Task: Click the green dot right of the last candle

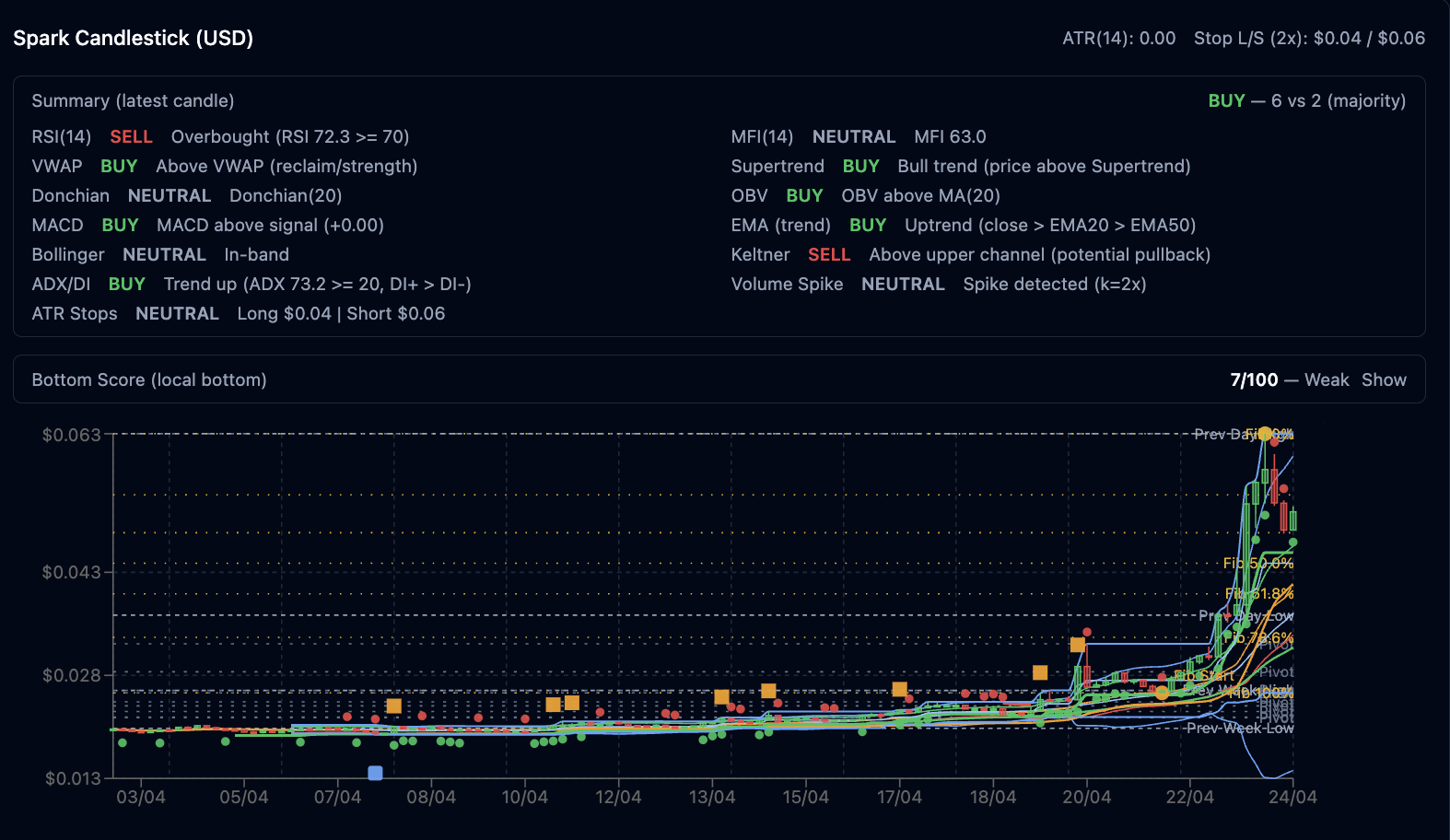Action: coord(1293,542)
